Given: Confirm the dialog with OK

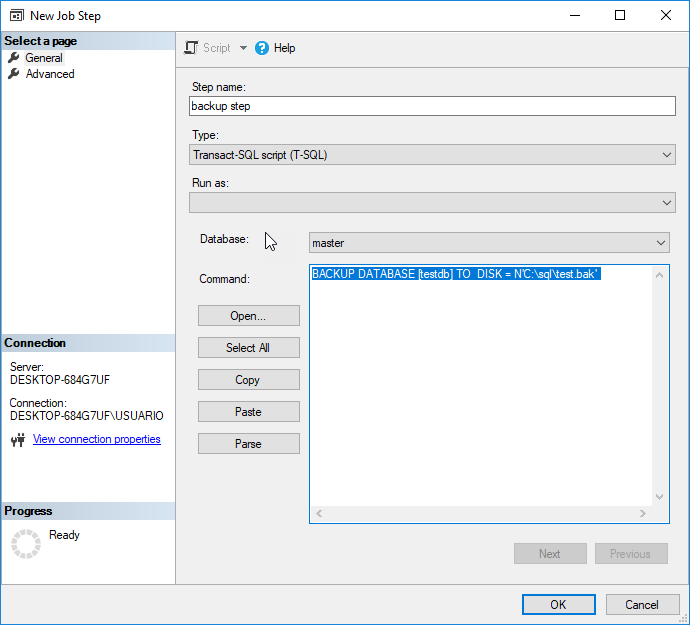Looking at the screenshot, I should click(558, 604).
